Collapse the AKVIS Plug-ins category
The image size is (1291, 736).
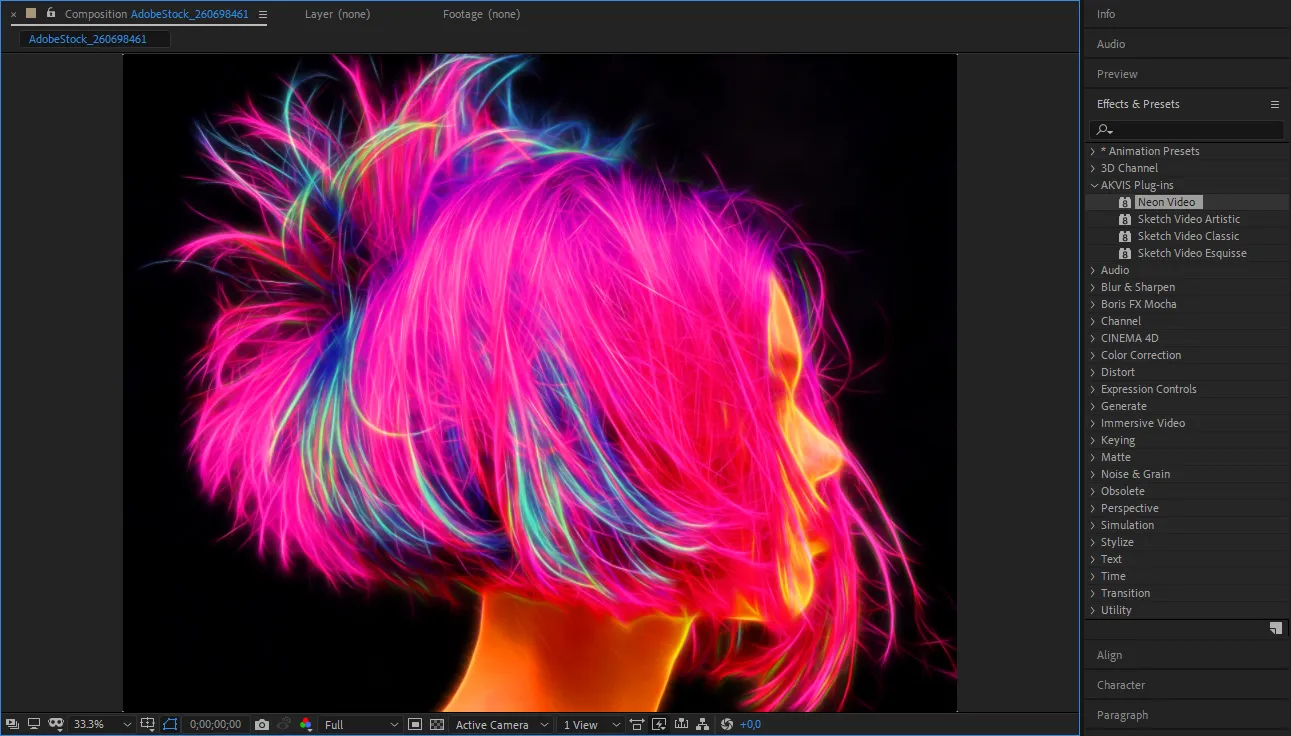tap(1093, 186)
